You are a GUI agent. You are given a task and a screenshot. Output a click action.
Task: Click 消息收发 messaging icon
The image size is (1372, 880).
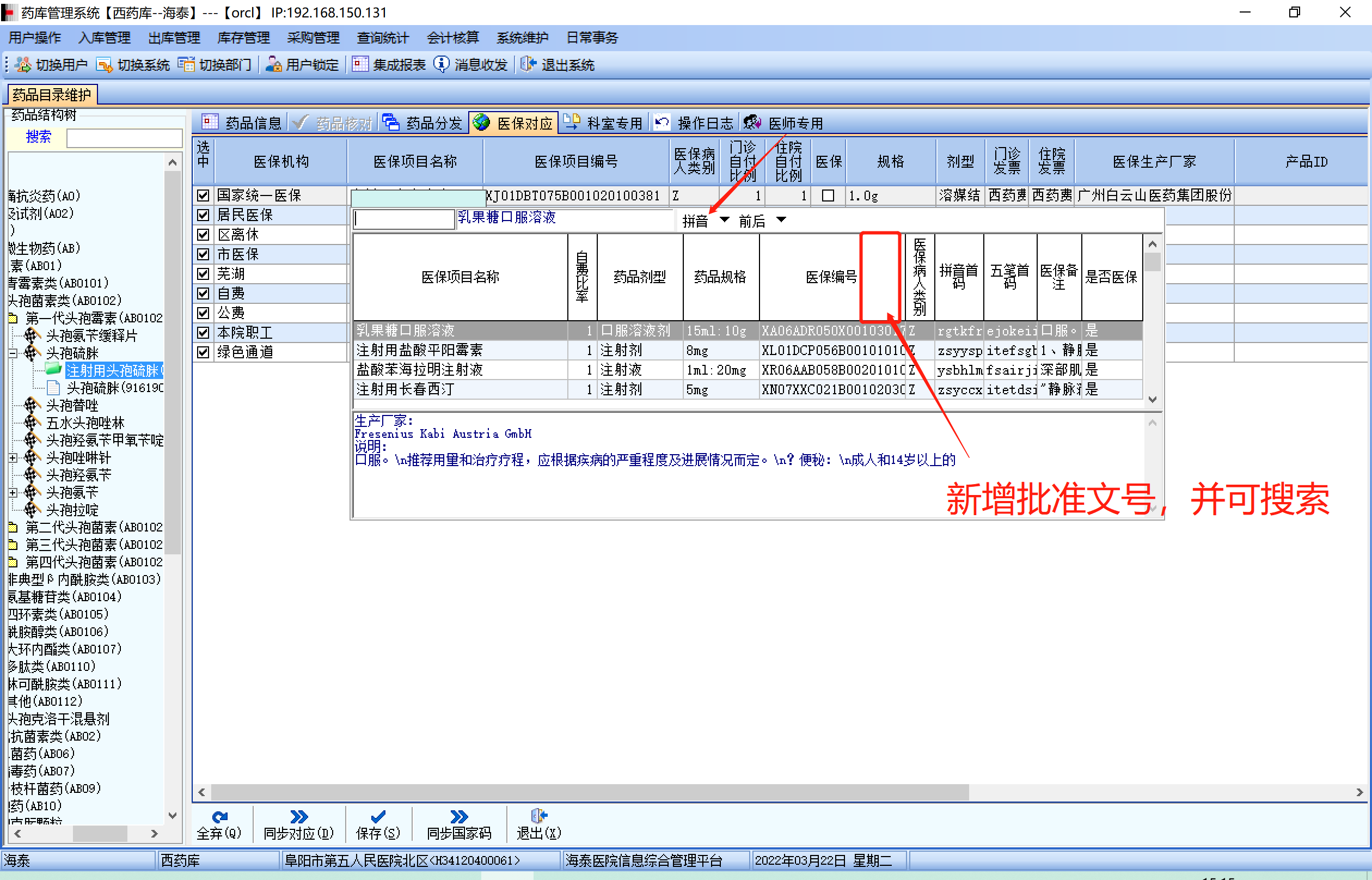tap(442, 65)
